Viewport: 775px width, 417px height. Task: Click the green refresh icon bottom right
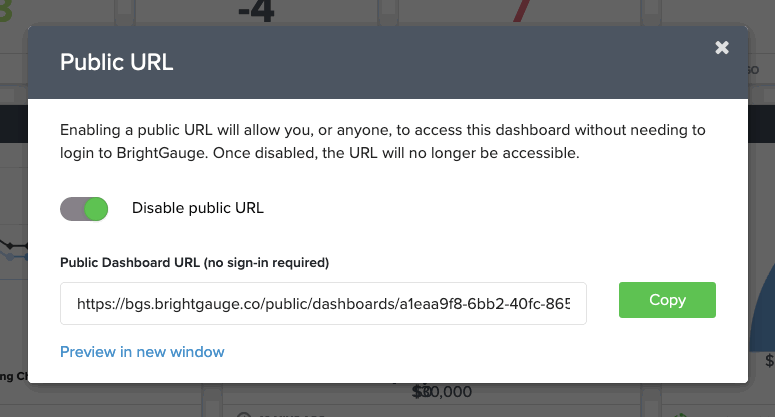coord(681,415)
